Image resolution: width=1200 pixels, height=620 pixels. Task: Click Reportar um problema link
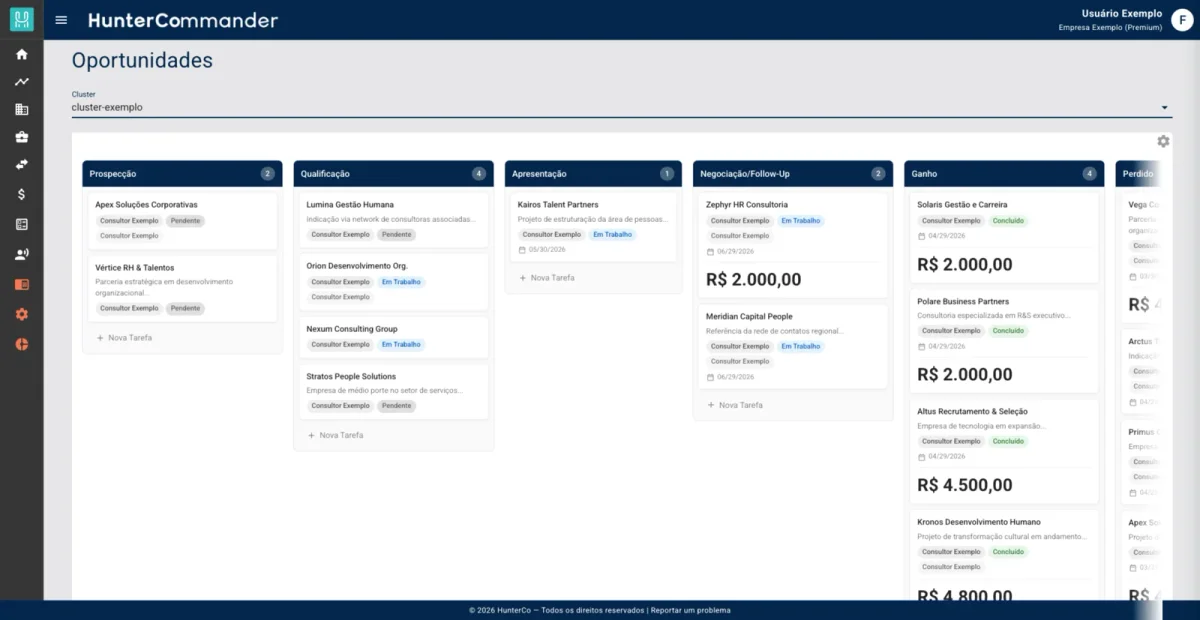tap(690, 610)
